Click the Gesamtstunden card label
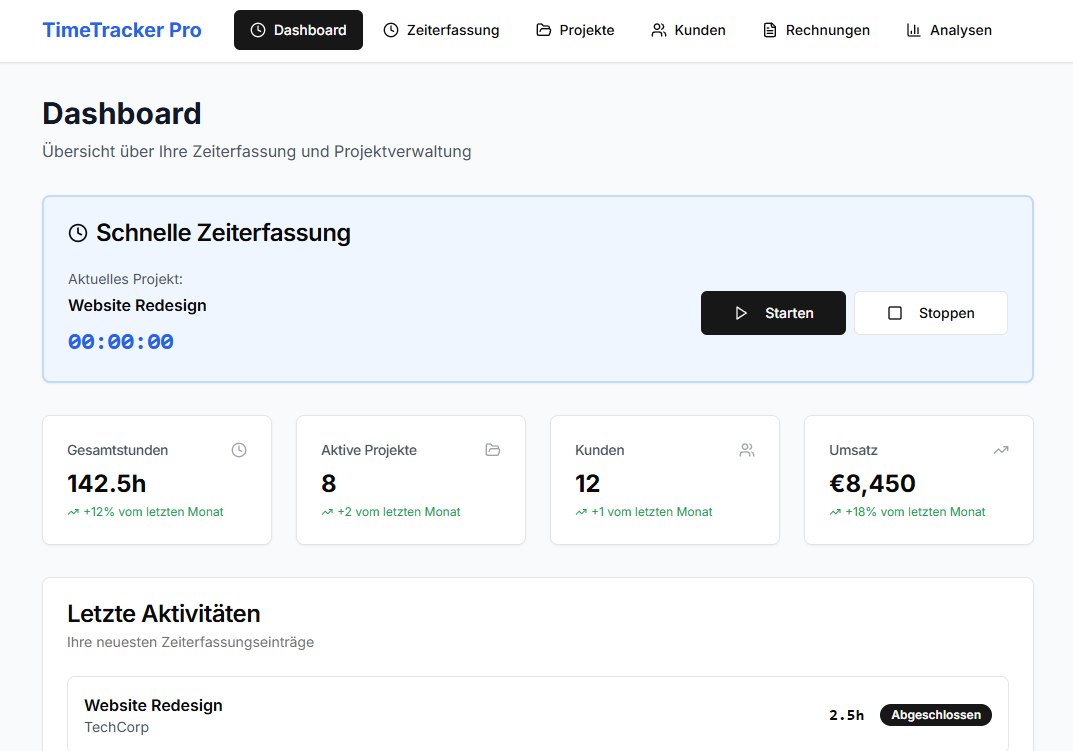The width and height of the screenshot is (1073, 751). [x=118, y=450]
